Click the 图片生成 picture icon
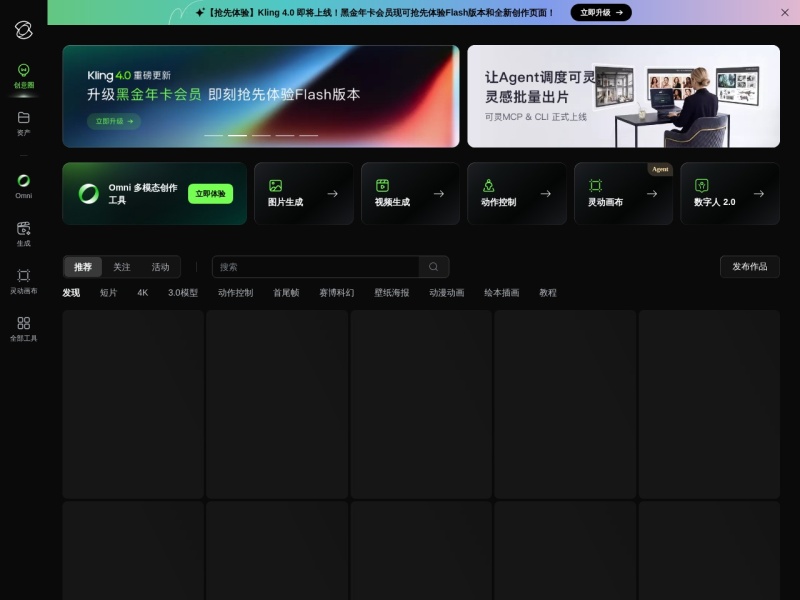Image resolution: width=800 pixels, height=600 pixels. point(276,186)
